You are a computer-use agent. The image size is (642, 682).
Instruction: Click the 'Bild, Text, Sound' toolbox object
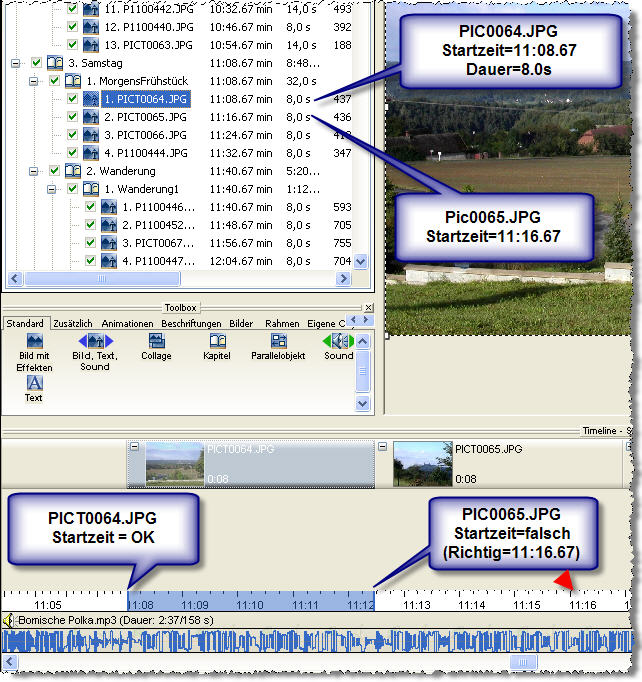pyautogui.click(x=95, y=342)
